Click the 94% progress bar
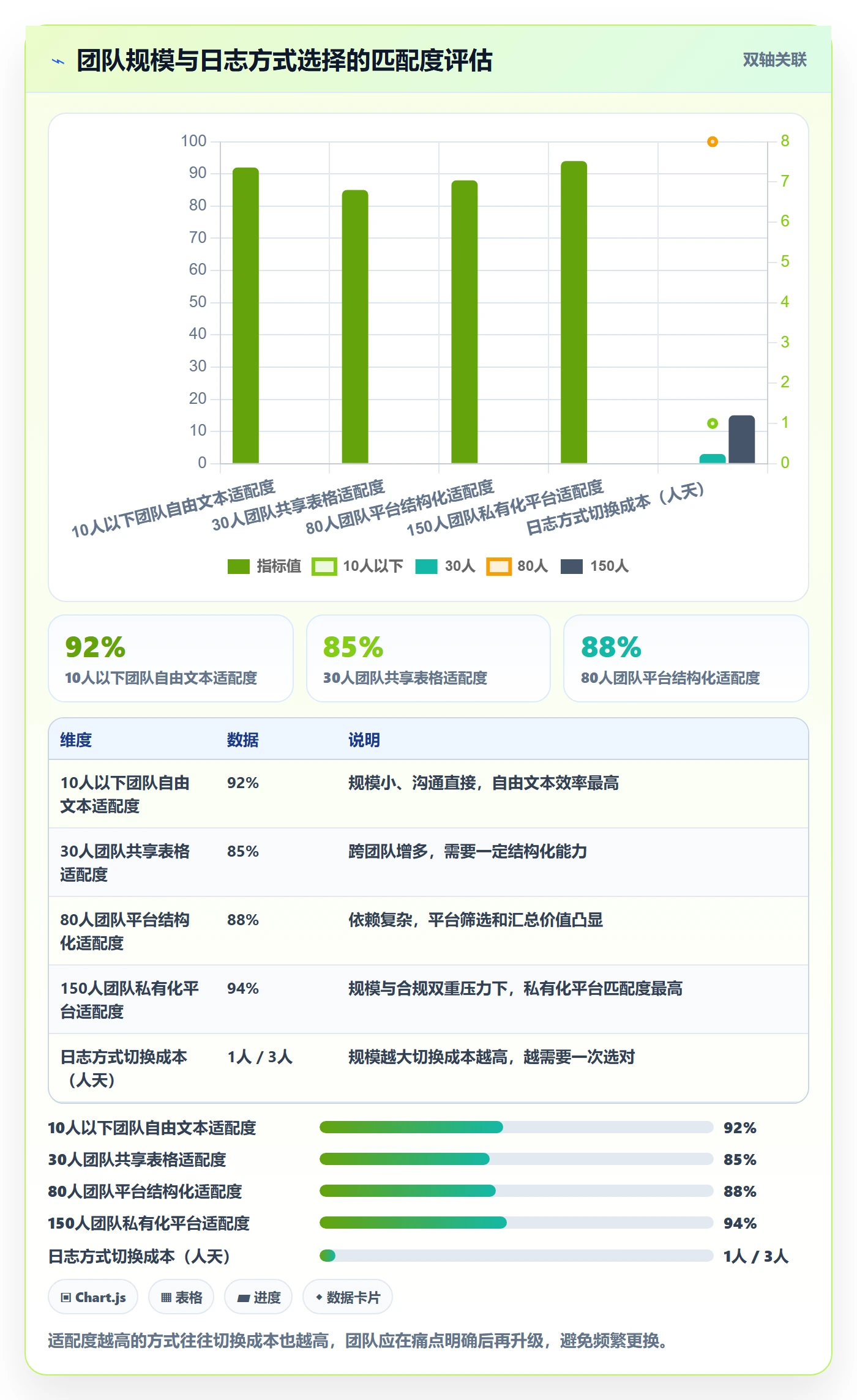The height and width of the screenshot is (1400, 857). pos(517,1223)
